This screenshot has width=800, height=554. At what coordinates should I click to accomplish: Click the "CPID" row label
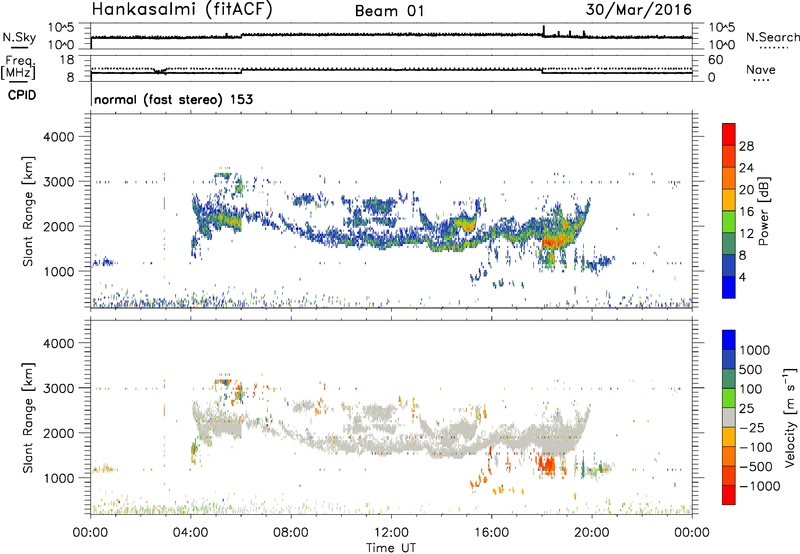tap(22, 95)
